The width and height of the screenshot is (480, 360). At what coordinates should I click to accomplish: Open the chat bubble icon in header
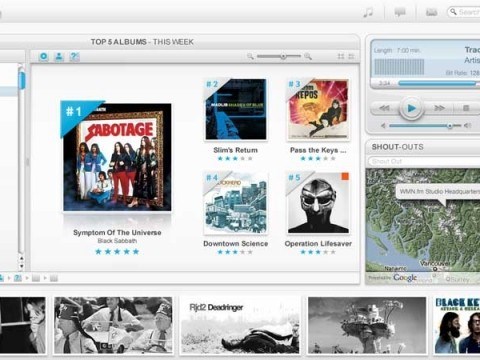pyautogui.click(x=400, y=13)
